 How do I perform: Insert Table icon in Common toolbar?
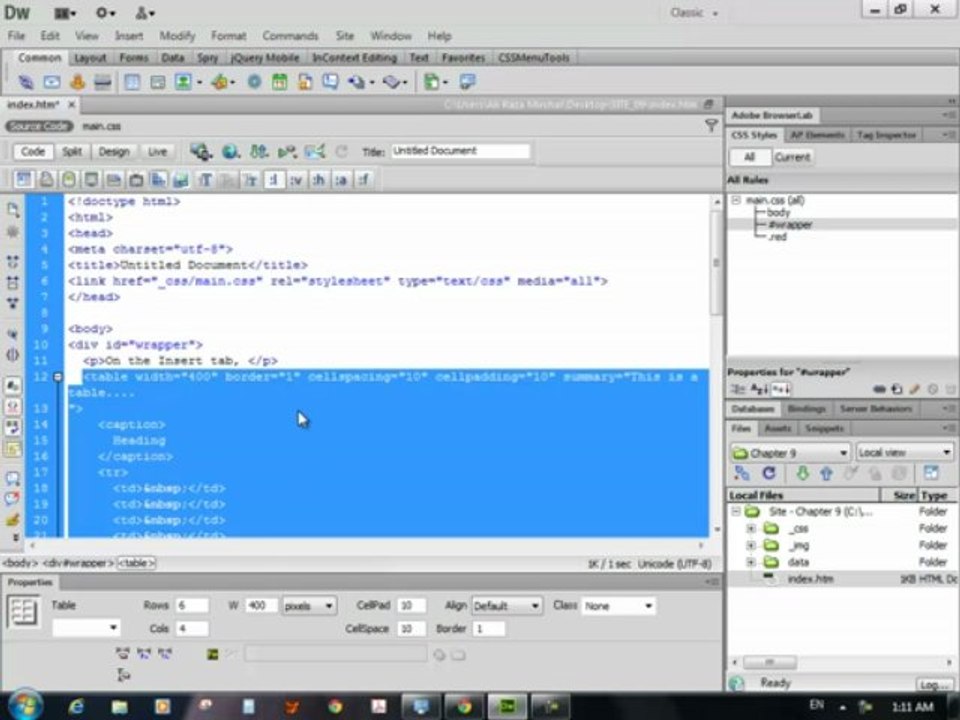[x=132, y=81]
